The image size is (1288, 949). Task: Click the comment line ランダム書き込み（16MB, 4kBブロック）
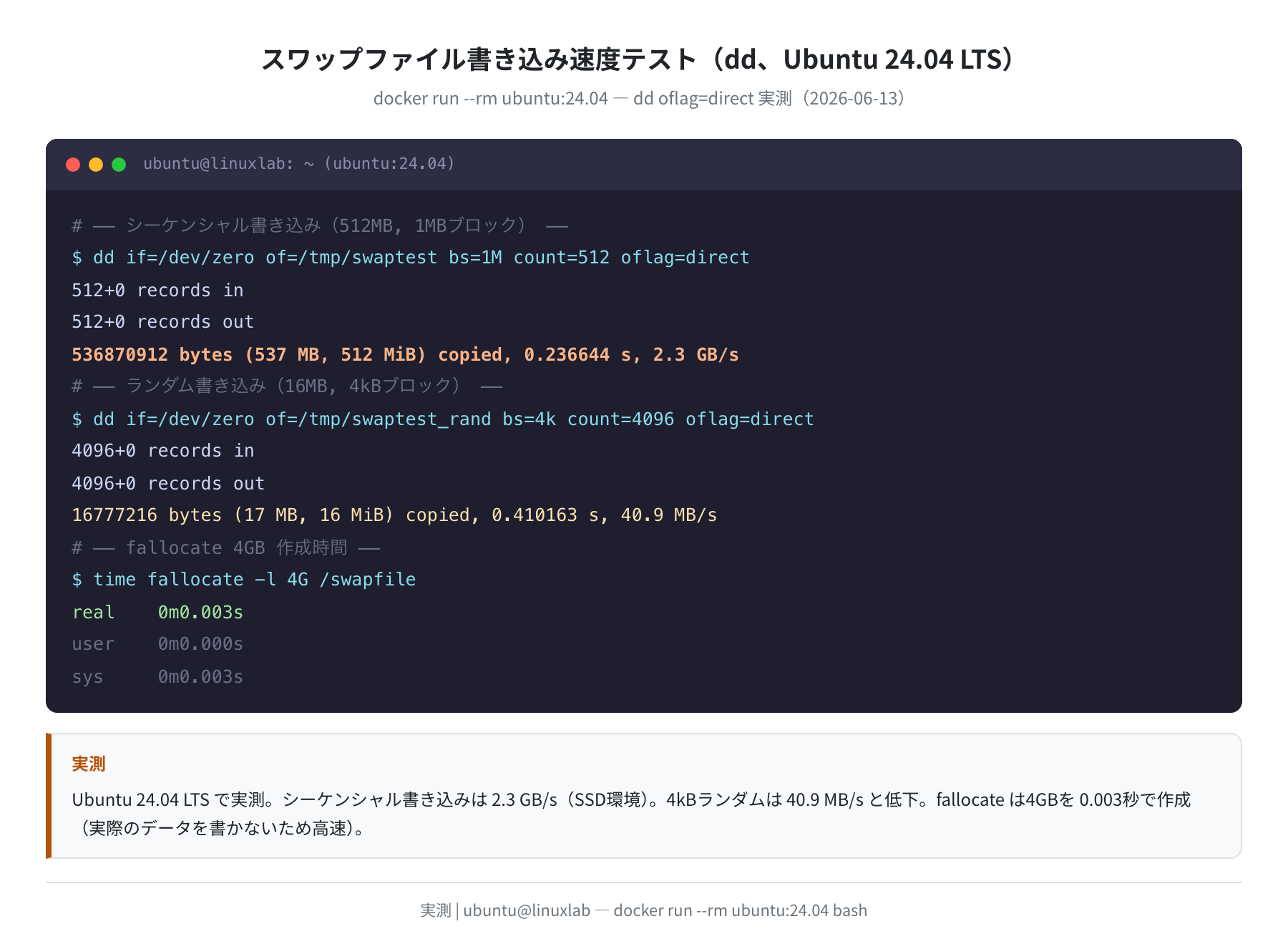pos(287,386)
